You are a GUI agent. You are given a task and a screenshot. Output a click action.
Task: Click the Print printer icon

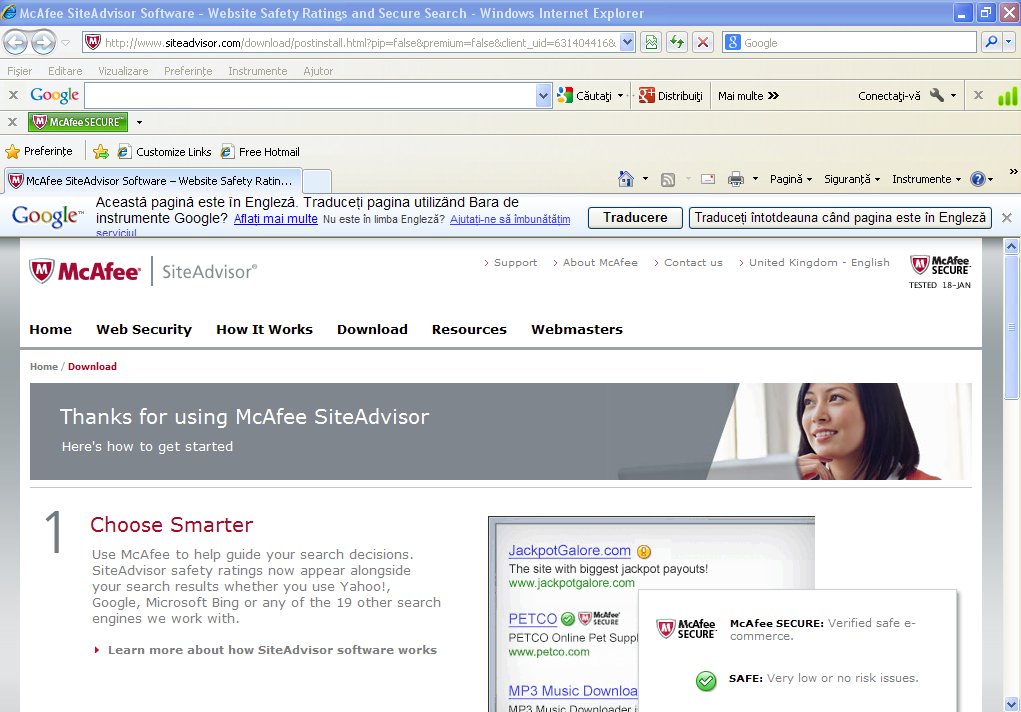pyautogui.click(x=736, y=179)
